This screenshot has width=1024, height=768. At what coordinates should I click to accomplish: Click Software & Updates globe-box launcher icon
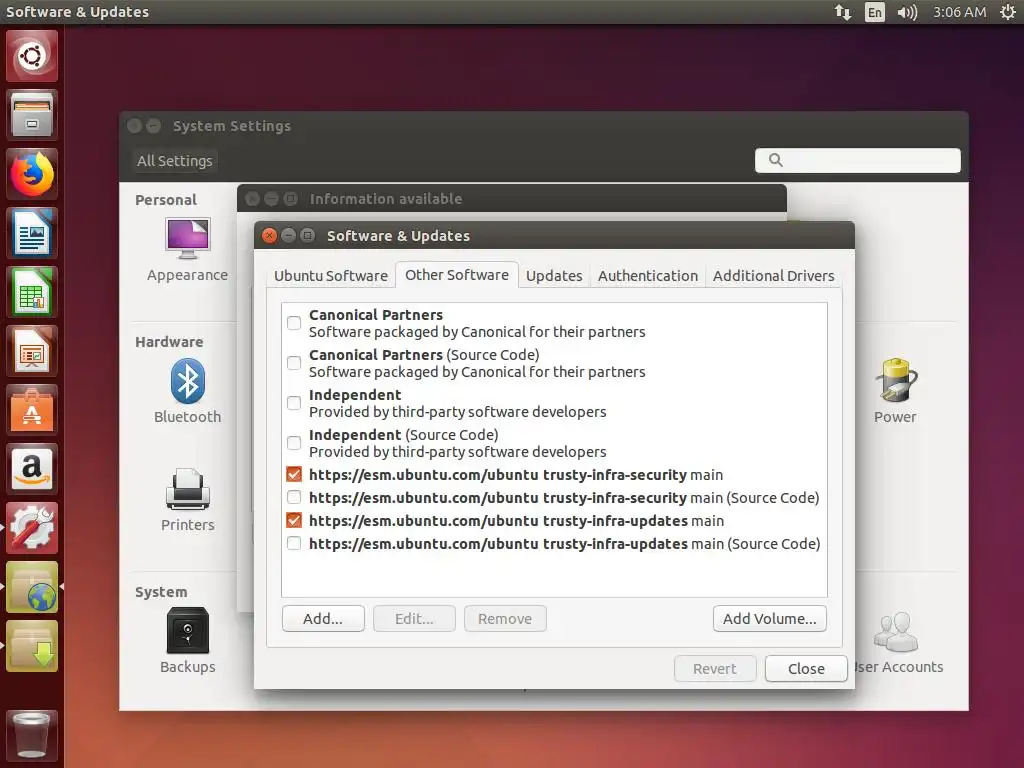(31, 587)
